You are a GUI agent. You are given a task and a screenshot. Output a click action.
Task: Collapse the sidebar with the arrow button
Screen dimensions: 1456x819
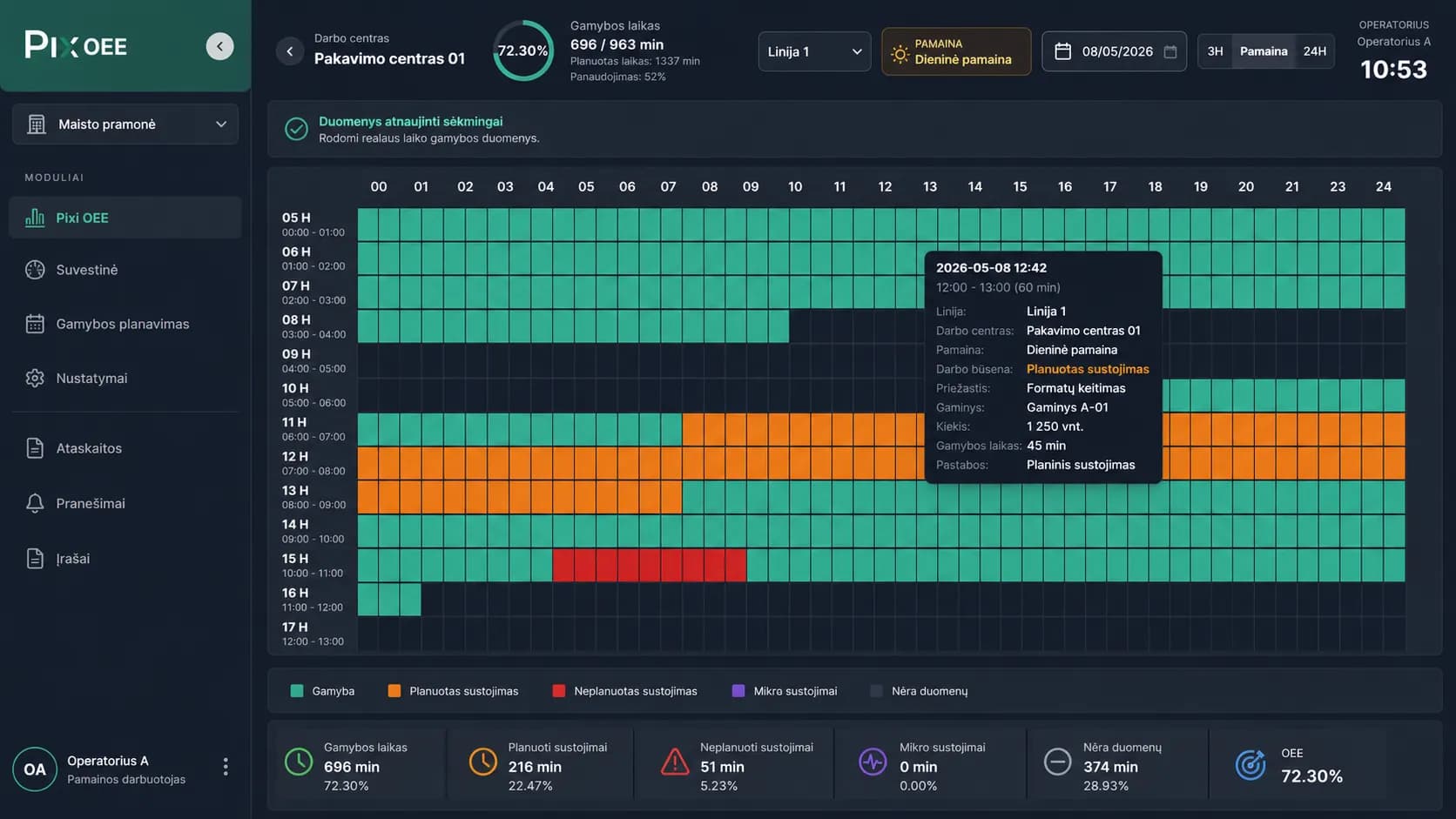[219, 46]
